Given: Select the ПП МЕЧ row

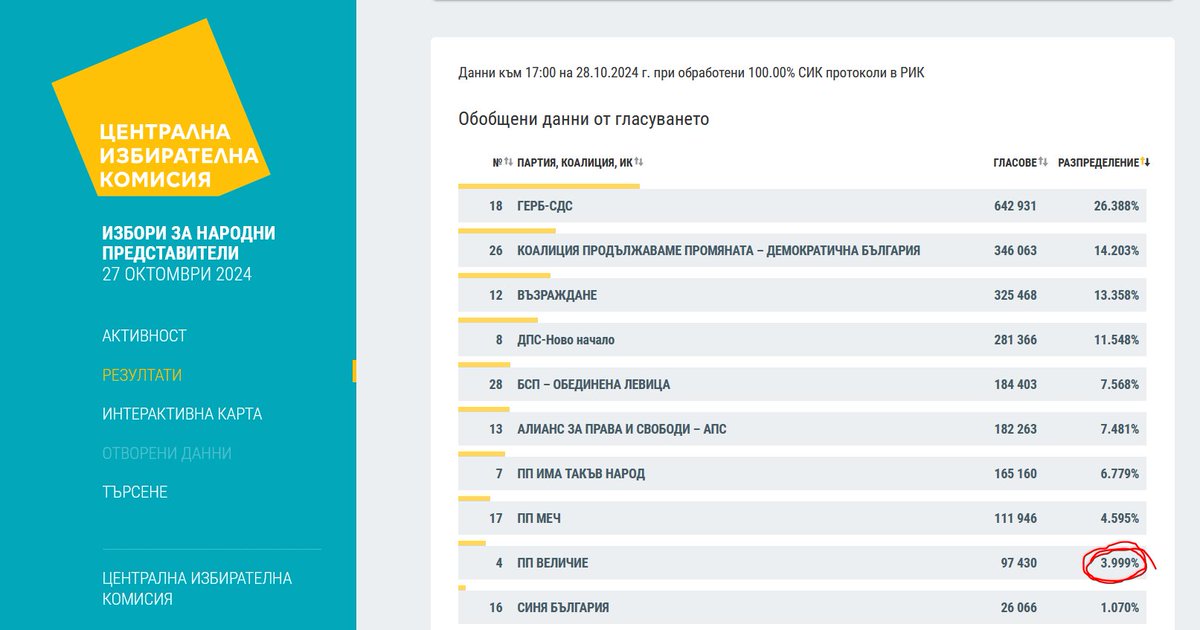Looking at the screenshot, I should point(802,519).
